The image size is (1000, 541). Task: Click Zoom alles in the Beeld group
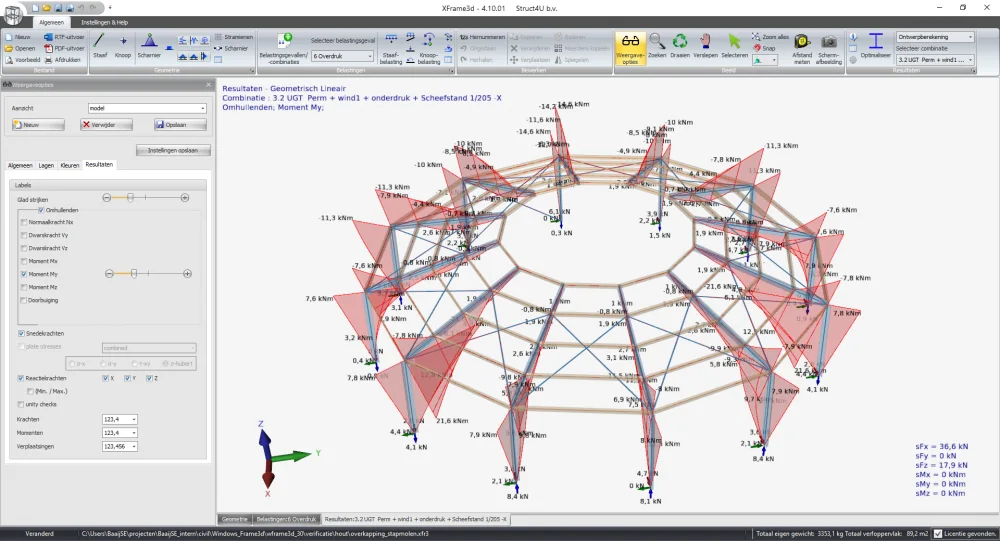tap(770, 37)
